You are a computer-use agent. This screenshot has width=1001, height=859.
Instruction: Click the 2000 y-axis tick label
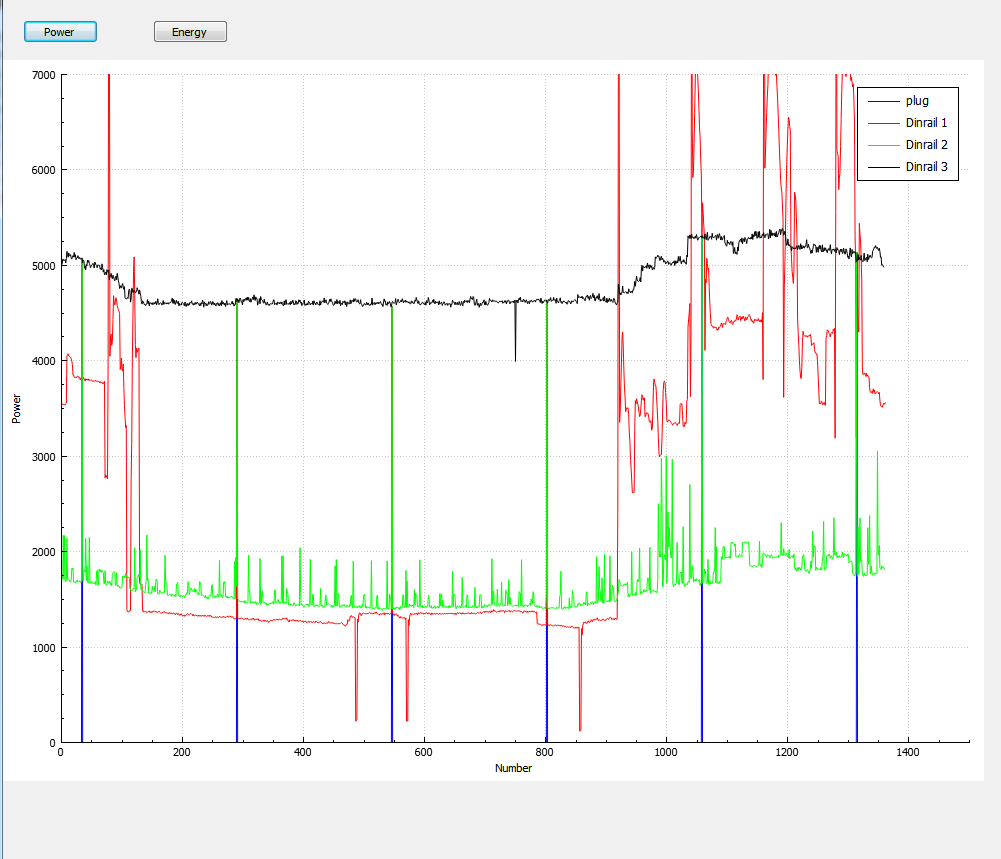point(43,552)
